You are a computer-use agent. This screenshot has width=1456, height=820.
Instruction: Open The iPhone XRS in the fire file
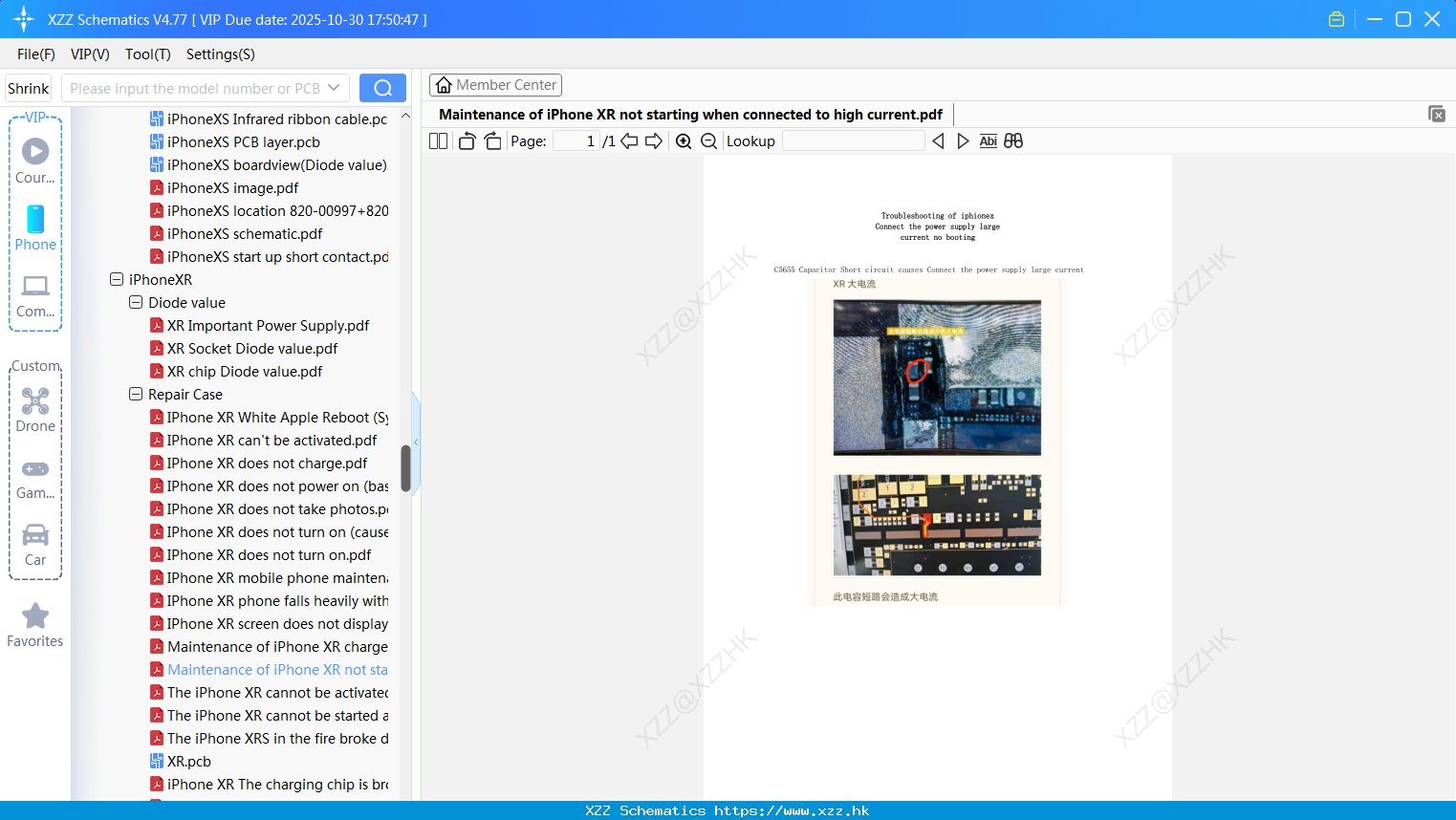coord(269,739)
